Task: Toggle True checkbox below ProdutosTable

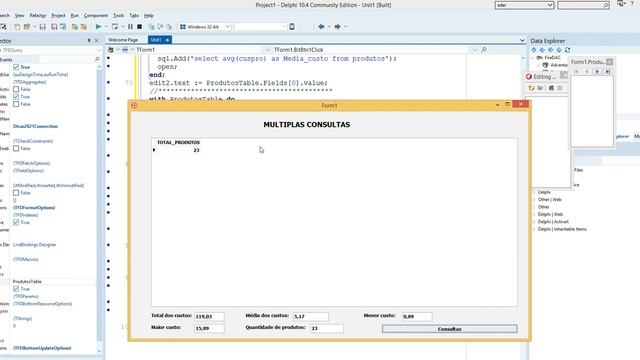Action: pos(16,289)
